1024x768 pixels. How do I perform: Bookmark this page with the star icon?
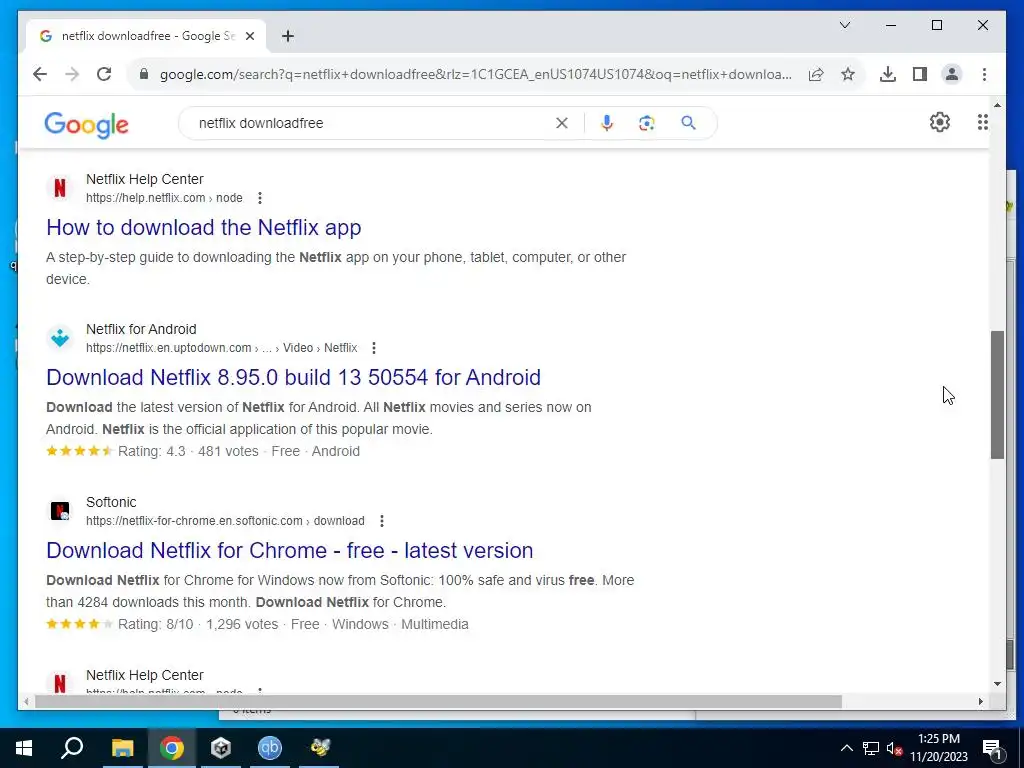coord(848,74)
